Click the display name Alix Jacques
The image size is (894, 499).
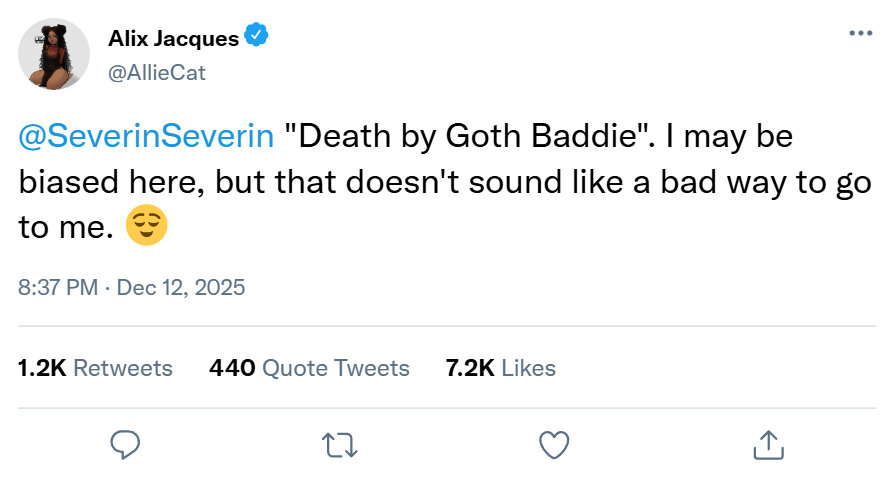click(173, 39)
